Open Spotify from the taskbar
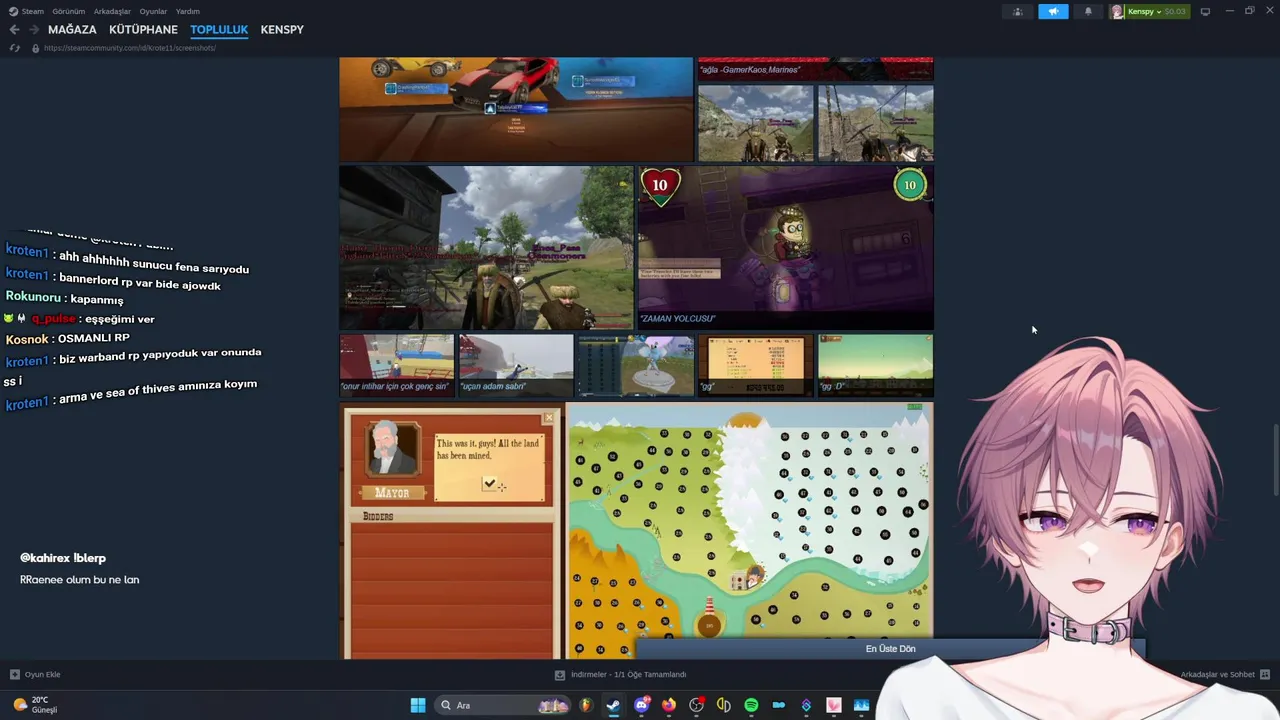Screen dimensions: 1280x720 [x=751, y=705]
